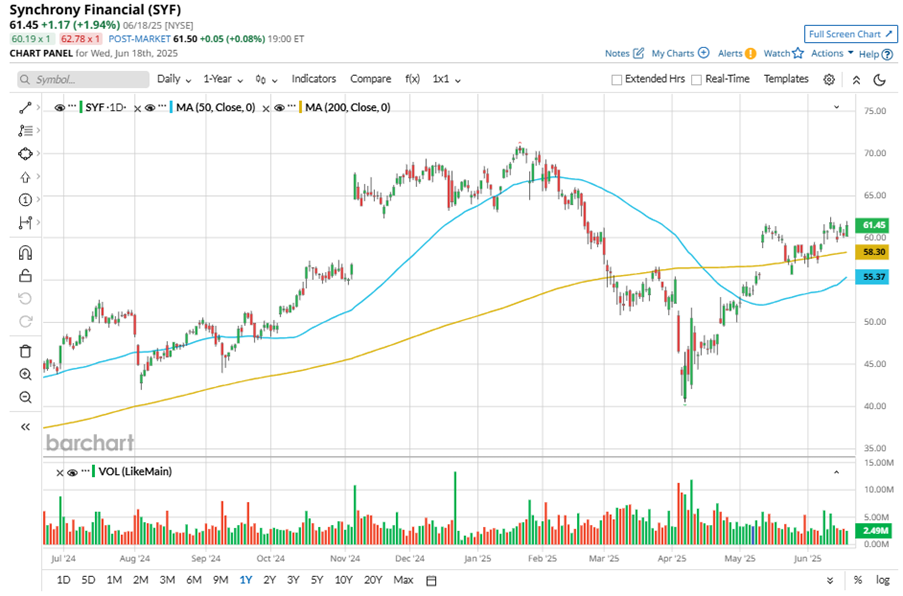Open the My Charts link

pos(680,53)
